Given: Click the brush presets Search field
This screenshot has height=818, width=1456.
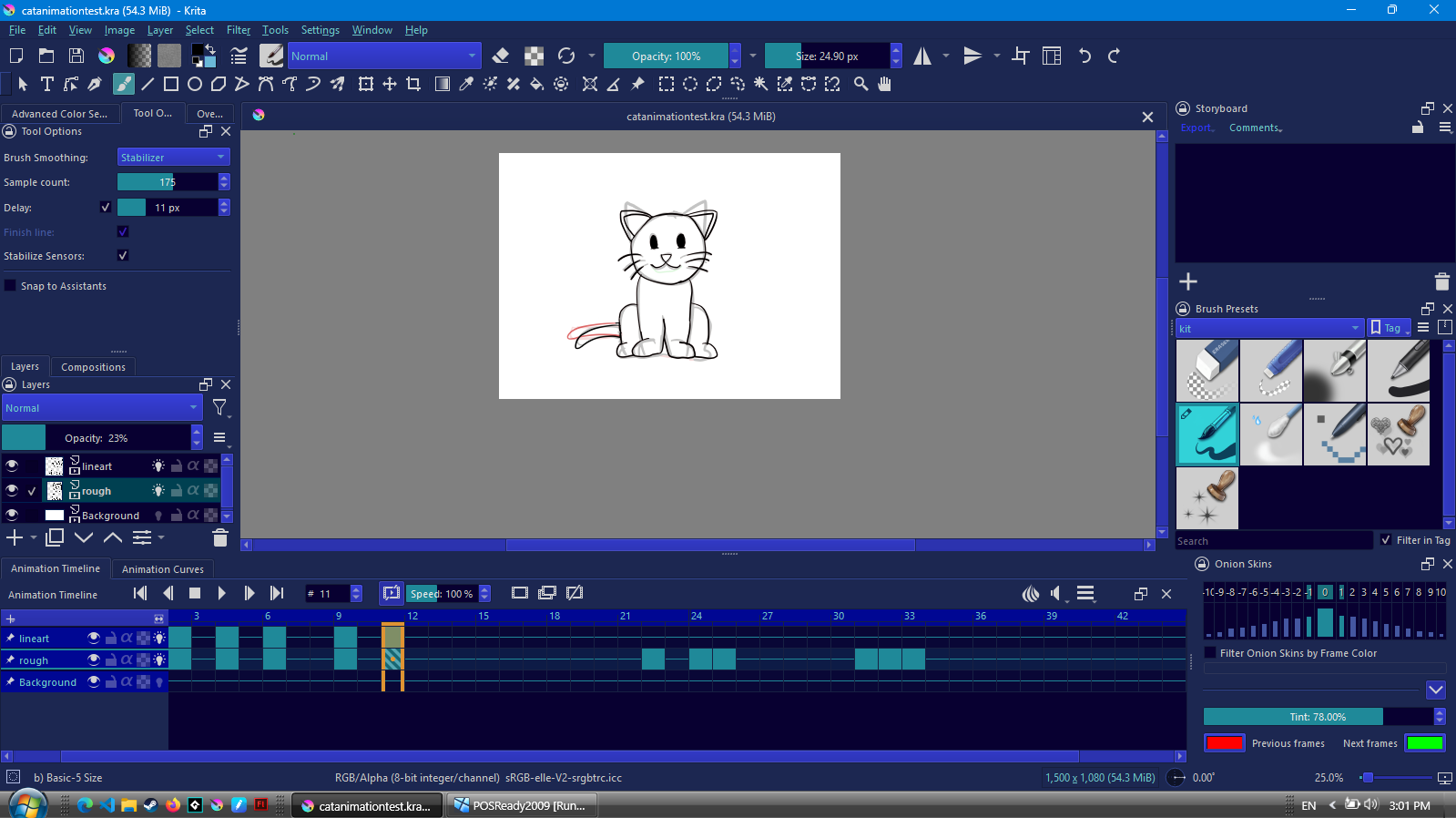Looking at the screenshot, I should (x=1273, y=541).
